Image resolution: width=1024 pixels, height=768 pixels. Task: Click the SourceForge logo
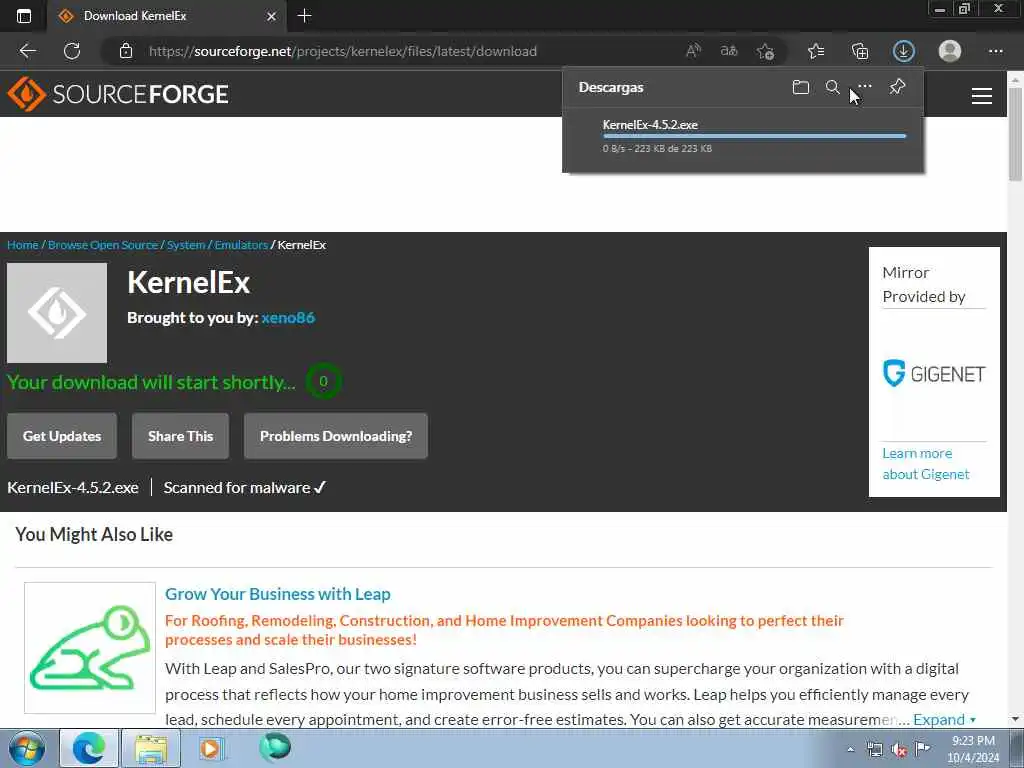pyautogui.click(x=118, y=94)
